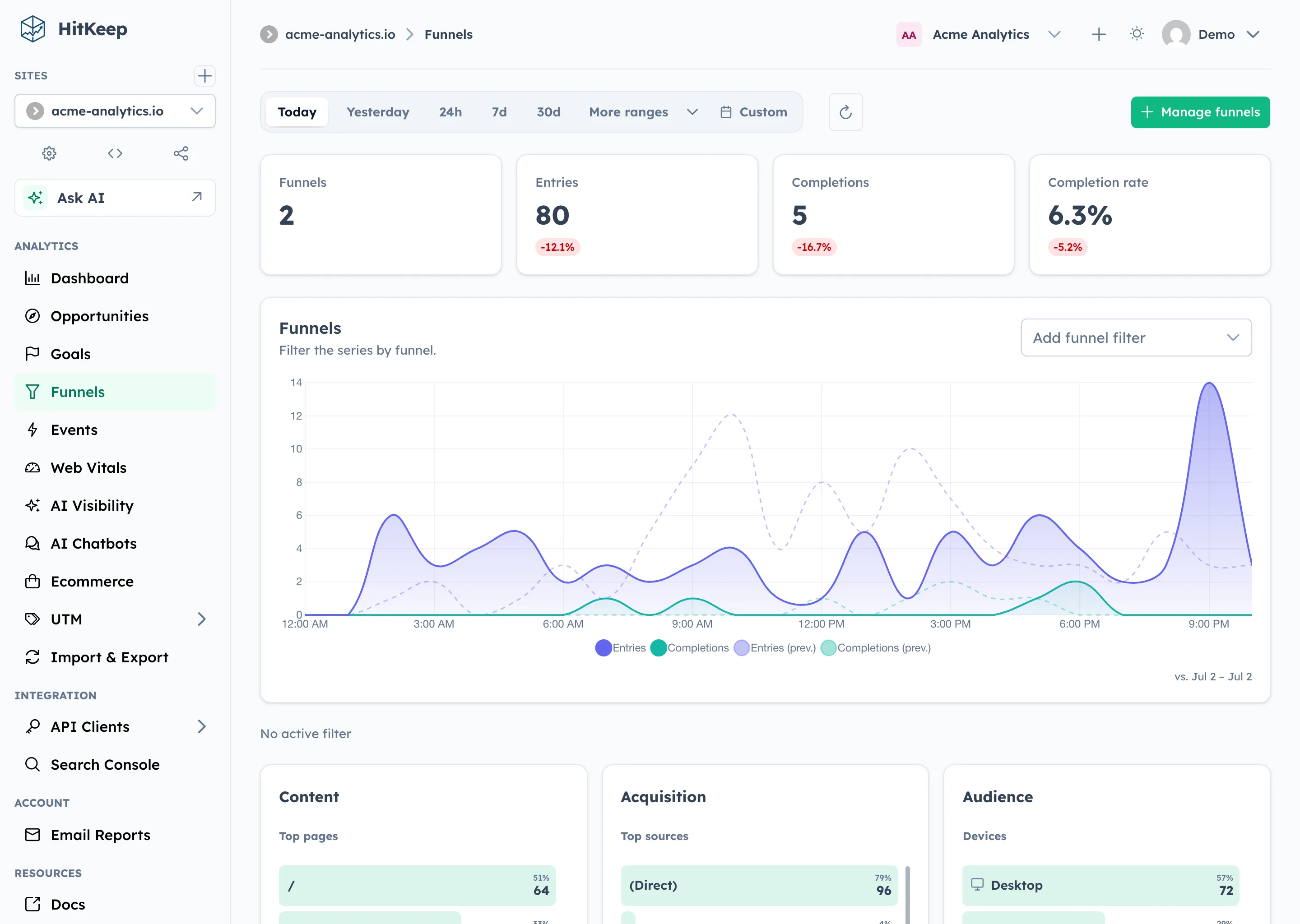Select the 24h range tab

(x=450, y=112)
